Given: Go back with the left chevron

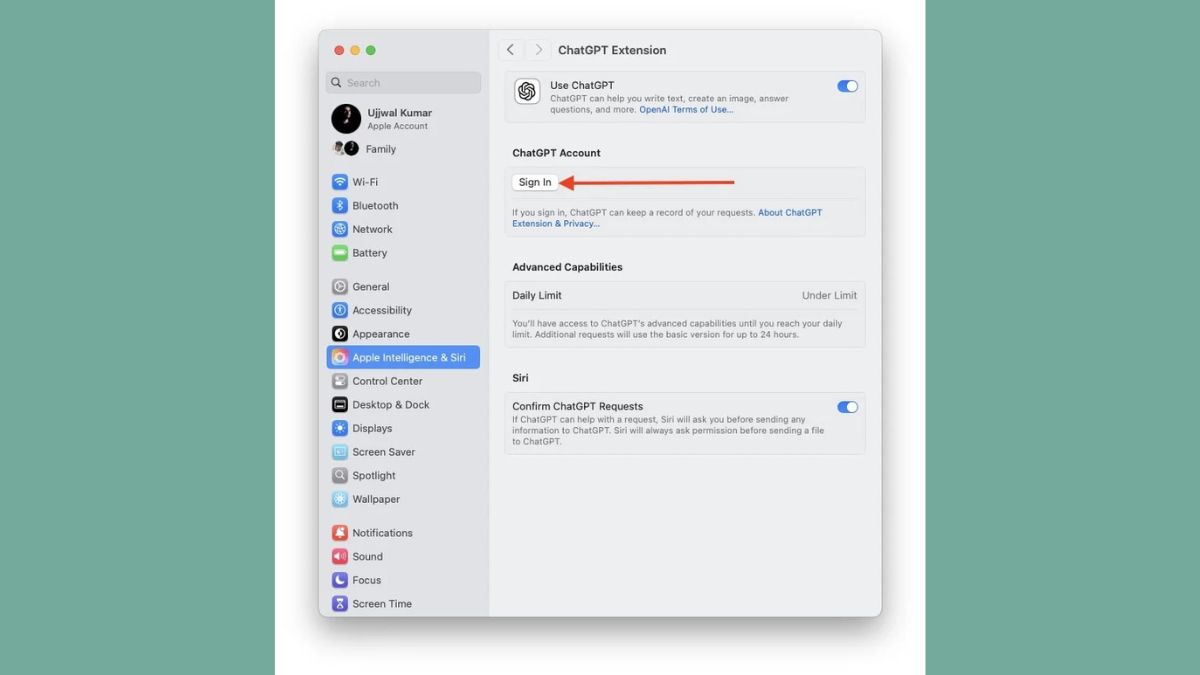Looking at the screenshot, I should coord(510,50).
